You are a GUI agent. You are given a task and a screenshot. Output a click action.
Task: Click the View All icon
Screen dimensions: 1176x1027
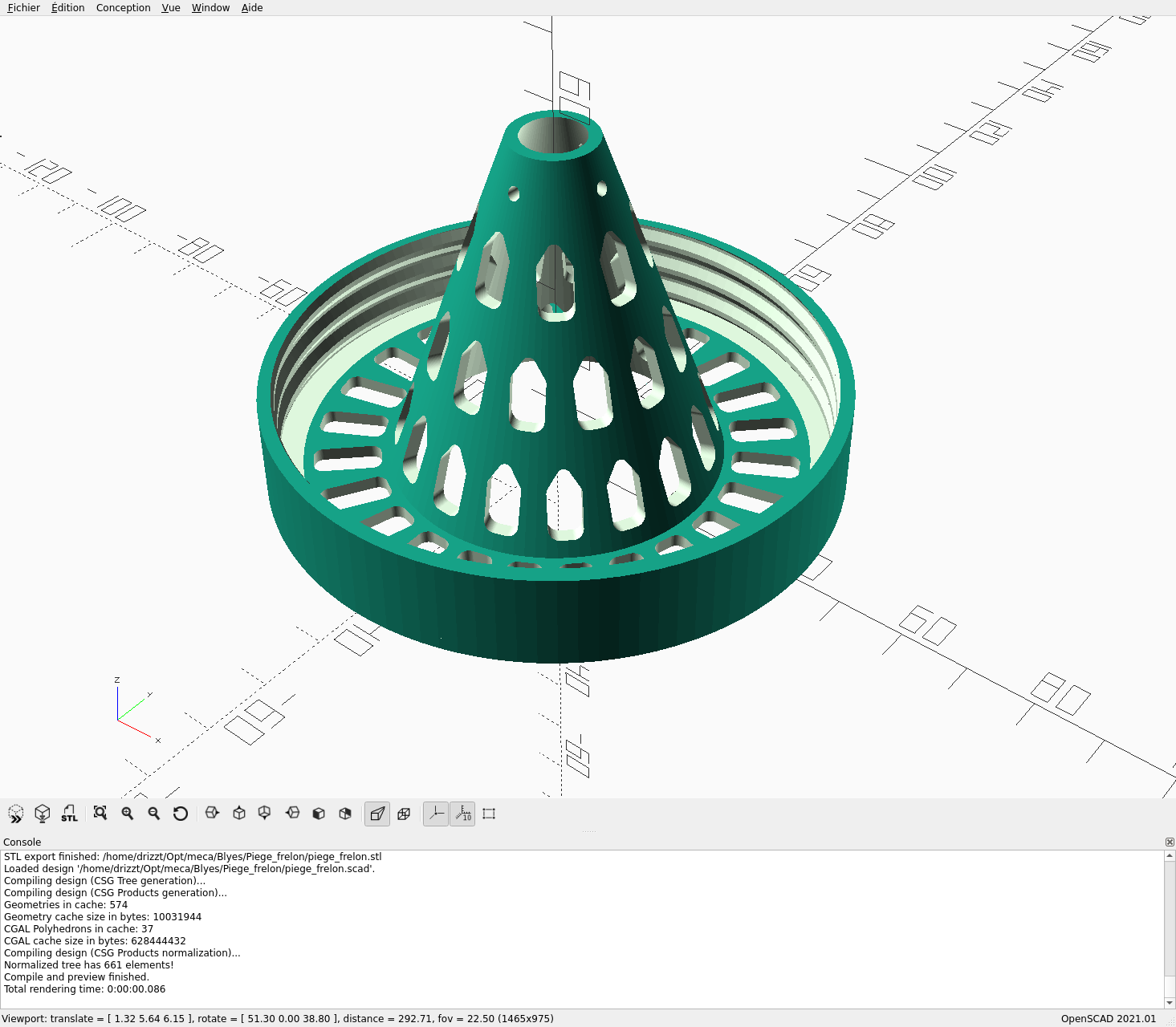click(100, 814)
